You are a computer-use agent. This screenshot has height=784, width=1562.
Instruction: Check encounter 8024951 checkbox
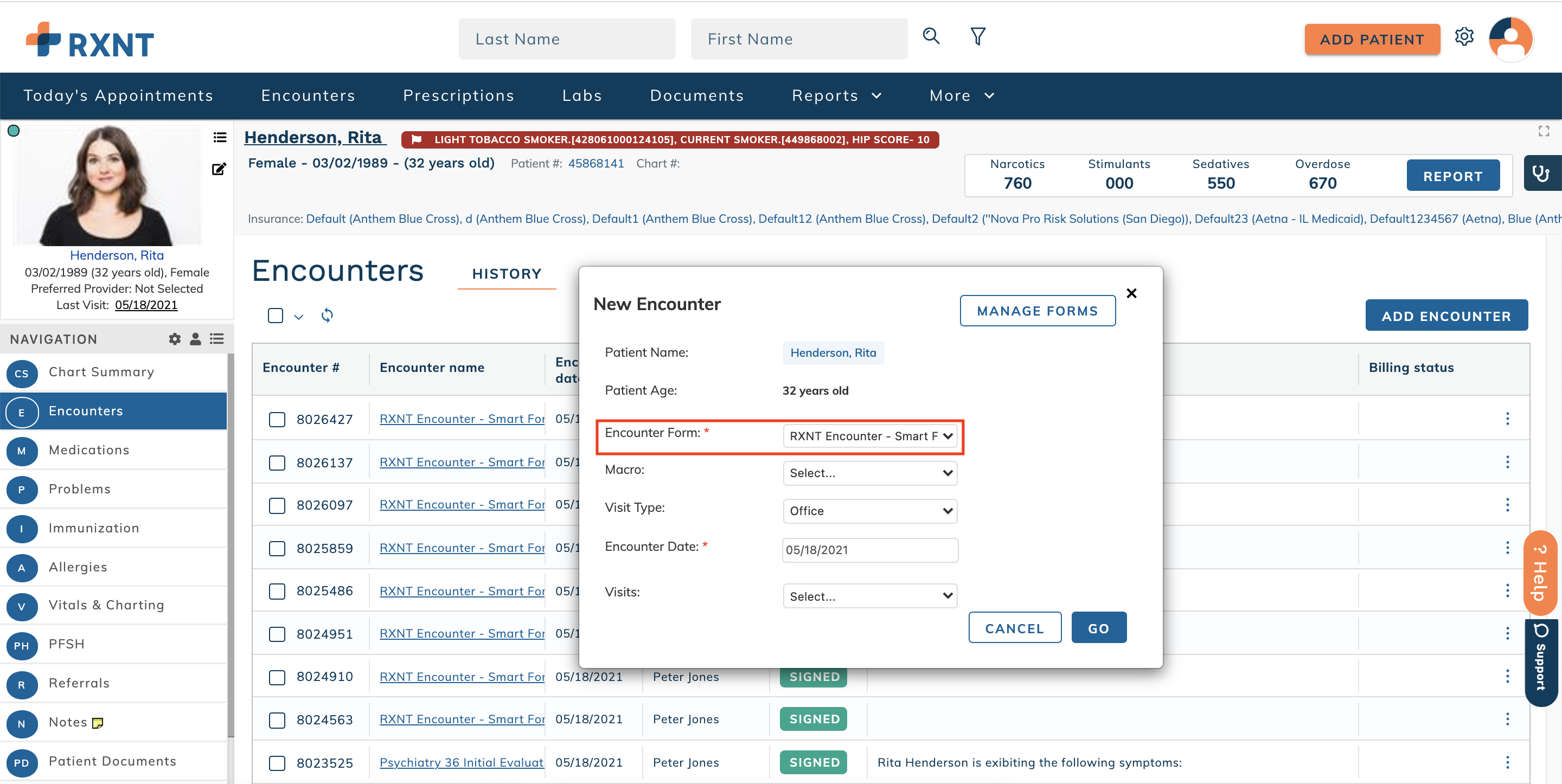tap(277, 634)
